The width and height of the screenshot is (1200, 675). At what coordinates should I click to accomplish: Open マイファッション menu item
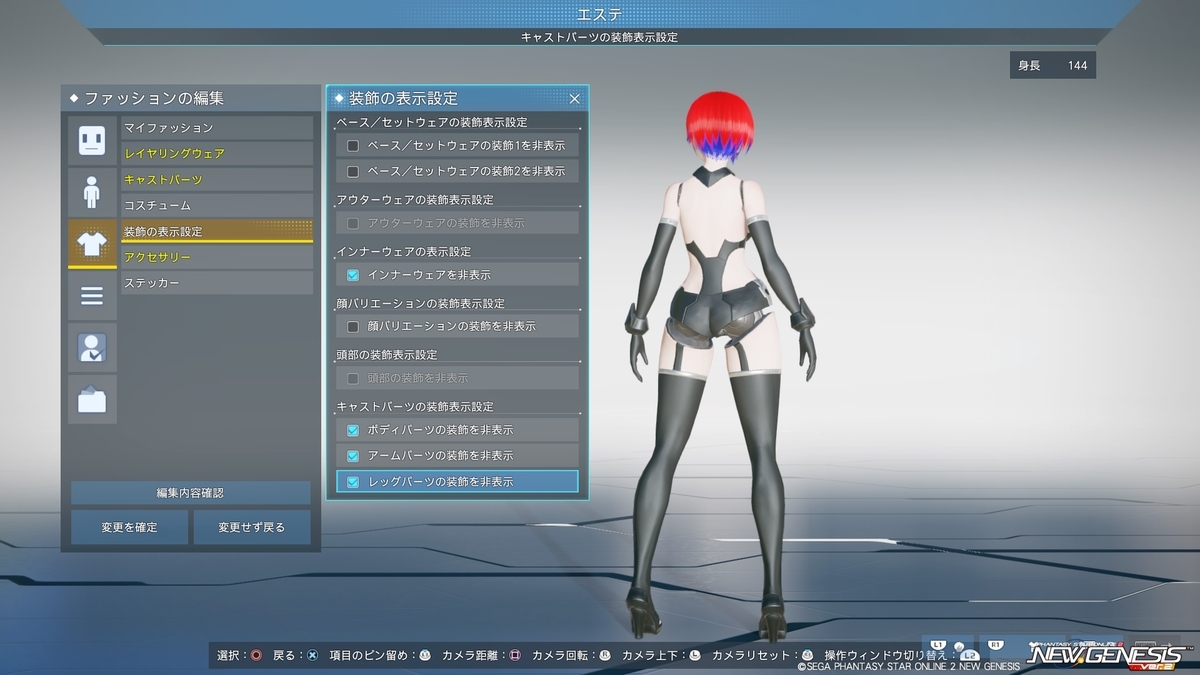point(217,128)
